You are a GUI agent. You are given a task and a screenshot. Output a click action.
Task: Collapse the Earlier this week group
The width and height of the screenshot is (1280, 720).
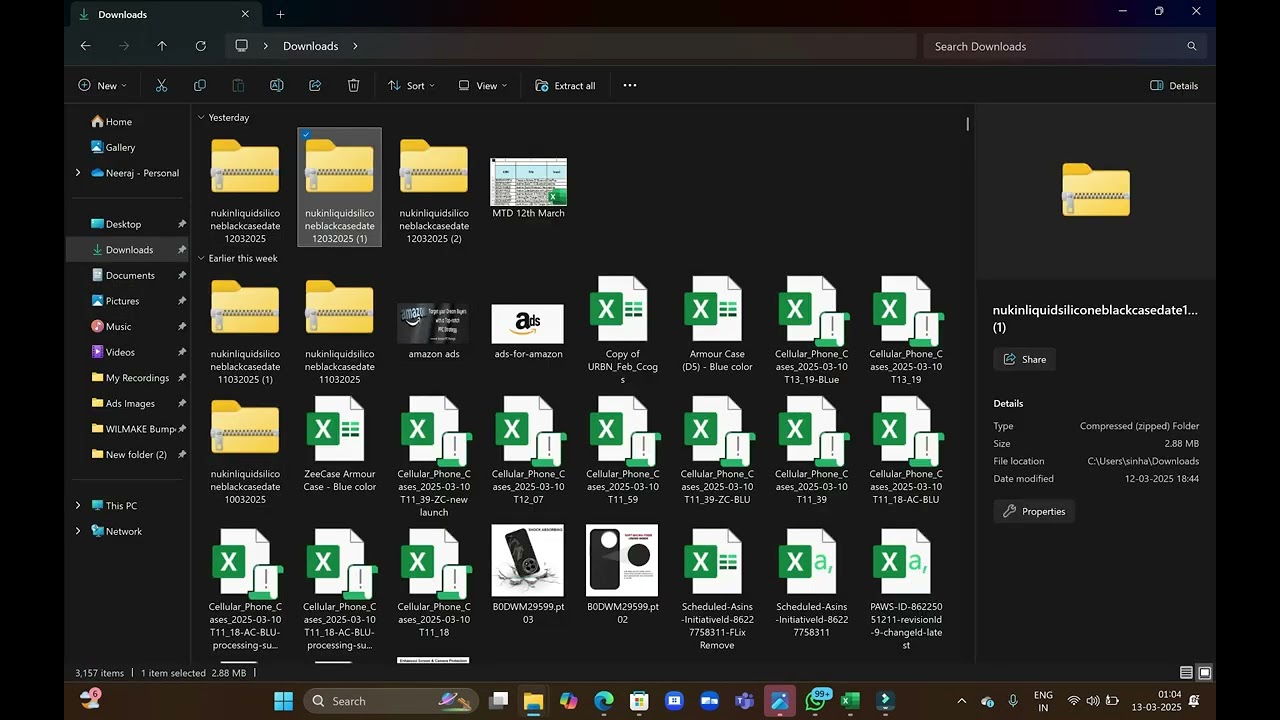point(201,259)
